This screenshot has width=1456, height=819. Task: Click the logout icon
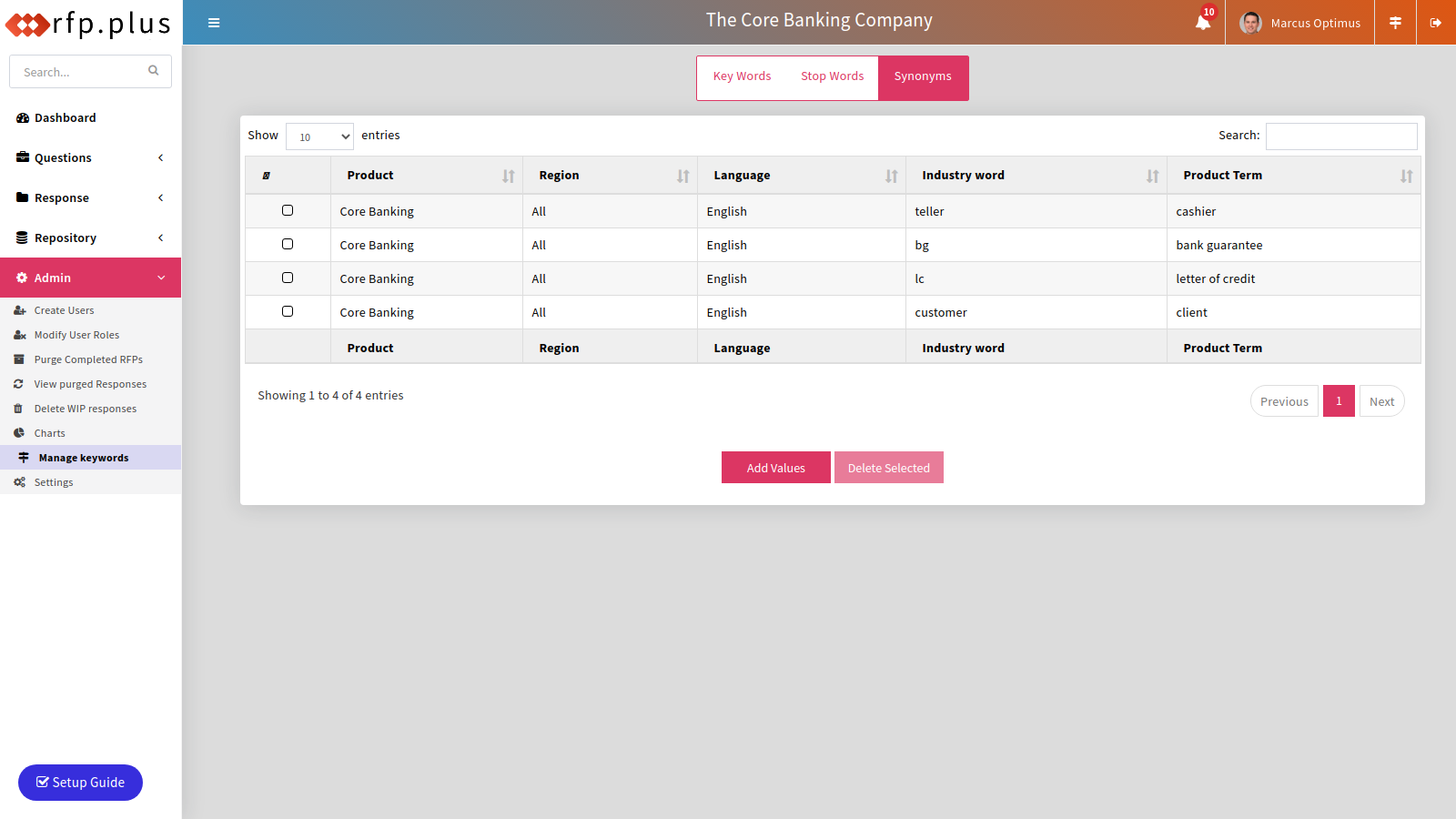pos(1436,23)
